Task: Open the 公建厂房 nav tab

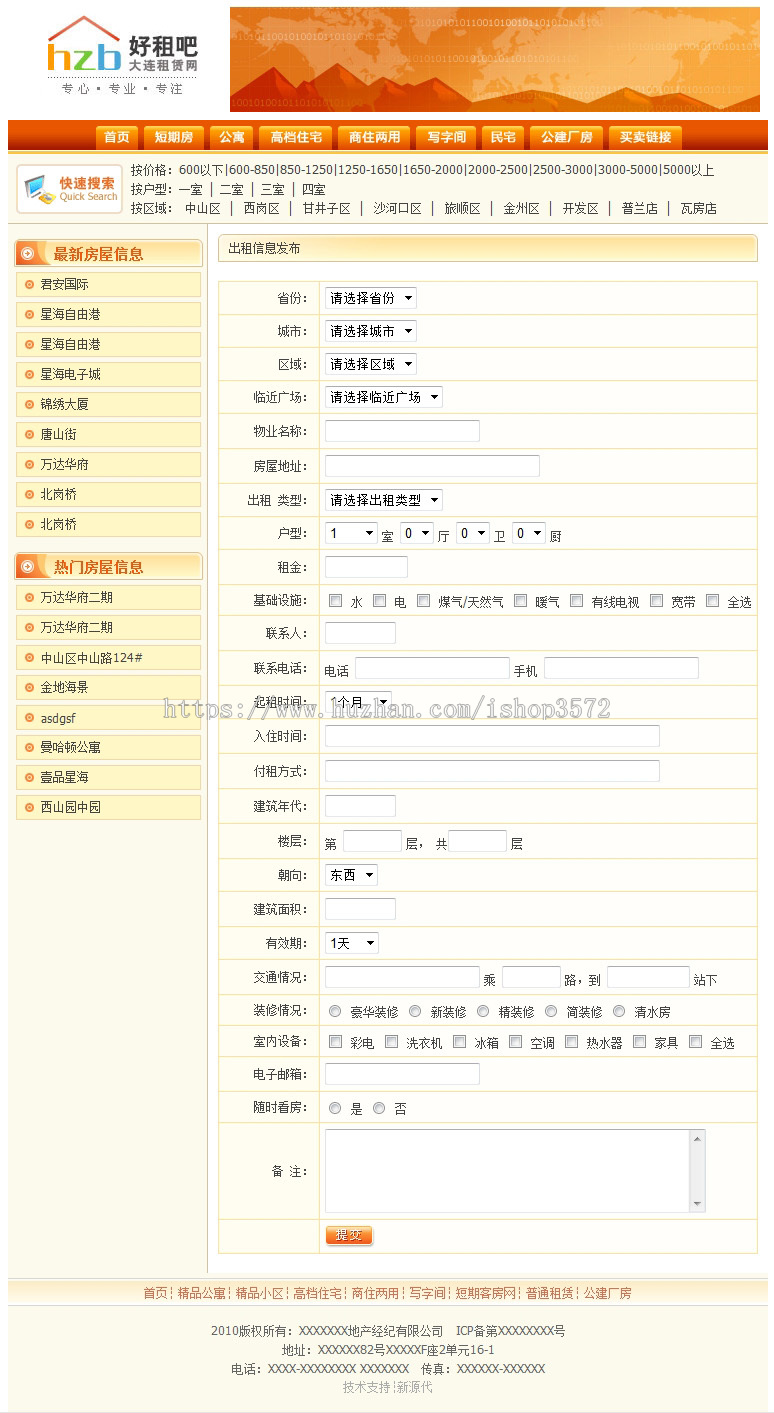Action: 567,137
